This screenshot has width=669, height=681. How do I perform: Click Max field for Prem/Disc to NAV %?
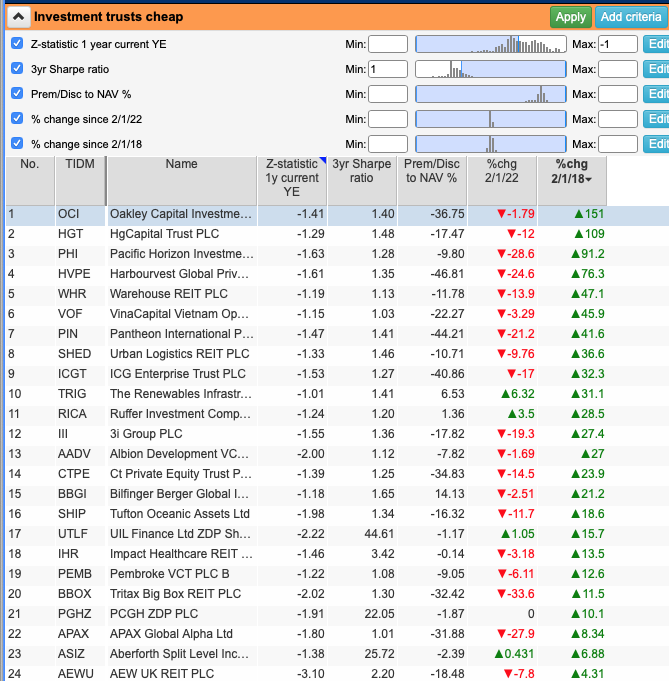pyautogui.click(x=618, y=94)
